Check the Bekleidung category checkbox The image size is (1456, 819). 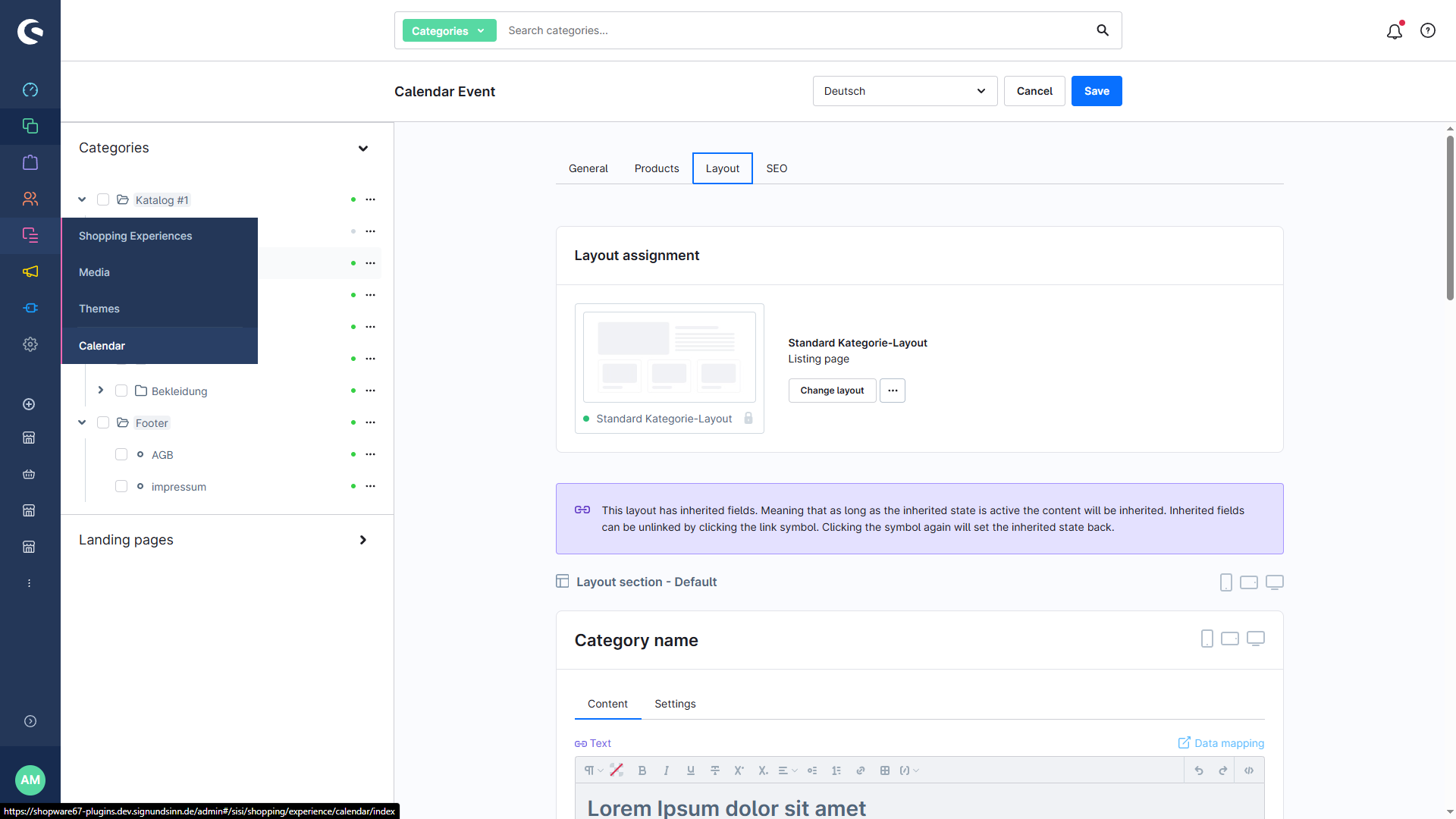pos(121,391)
